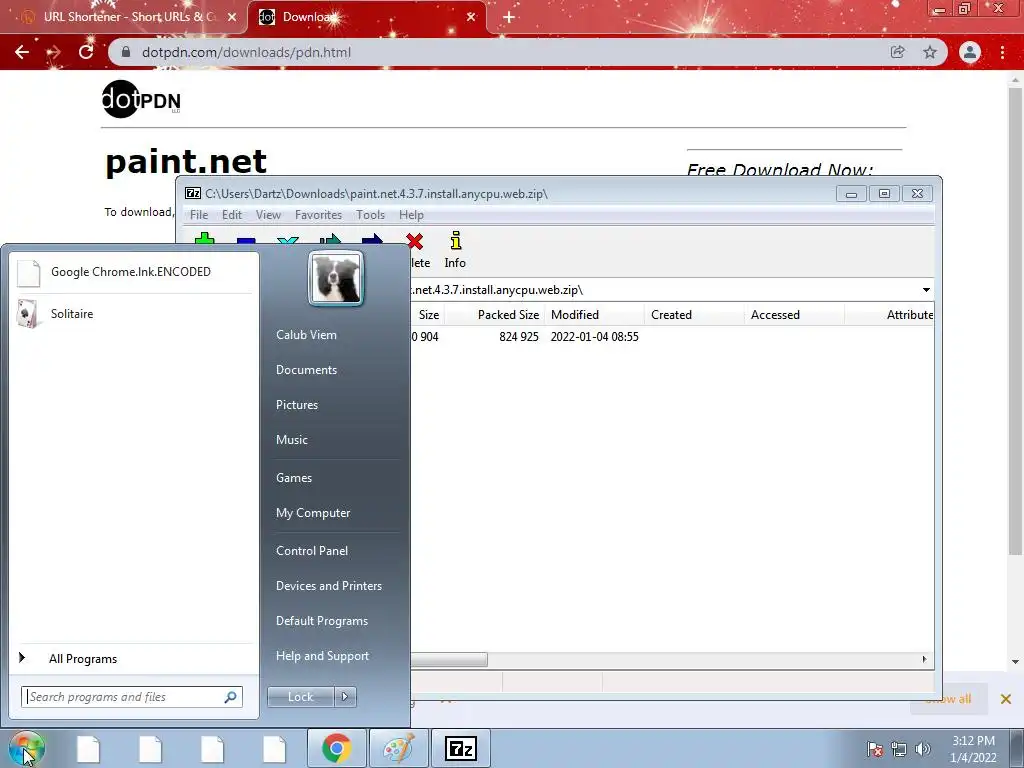Click the 7-Zip Info toolbar icon
1024x768 pixels.
pyautogui.click(x=455, y=250)
